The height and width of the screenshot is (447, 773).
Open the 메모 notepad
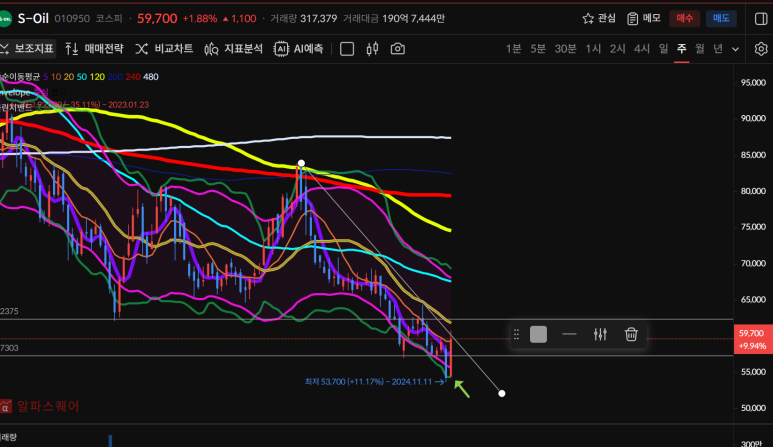[x=643, y=18]
